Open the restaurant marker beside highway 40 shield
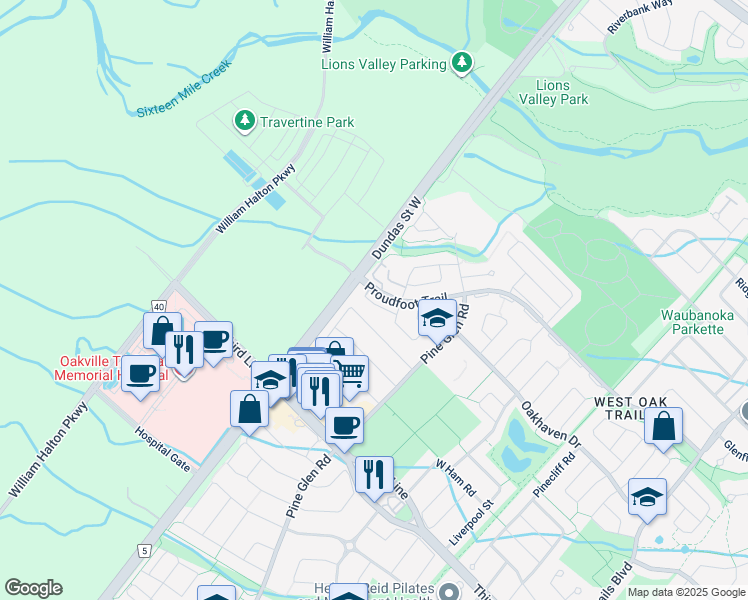The height and width of the screenshot is (600, 748). 184,352
